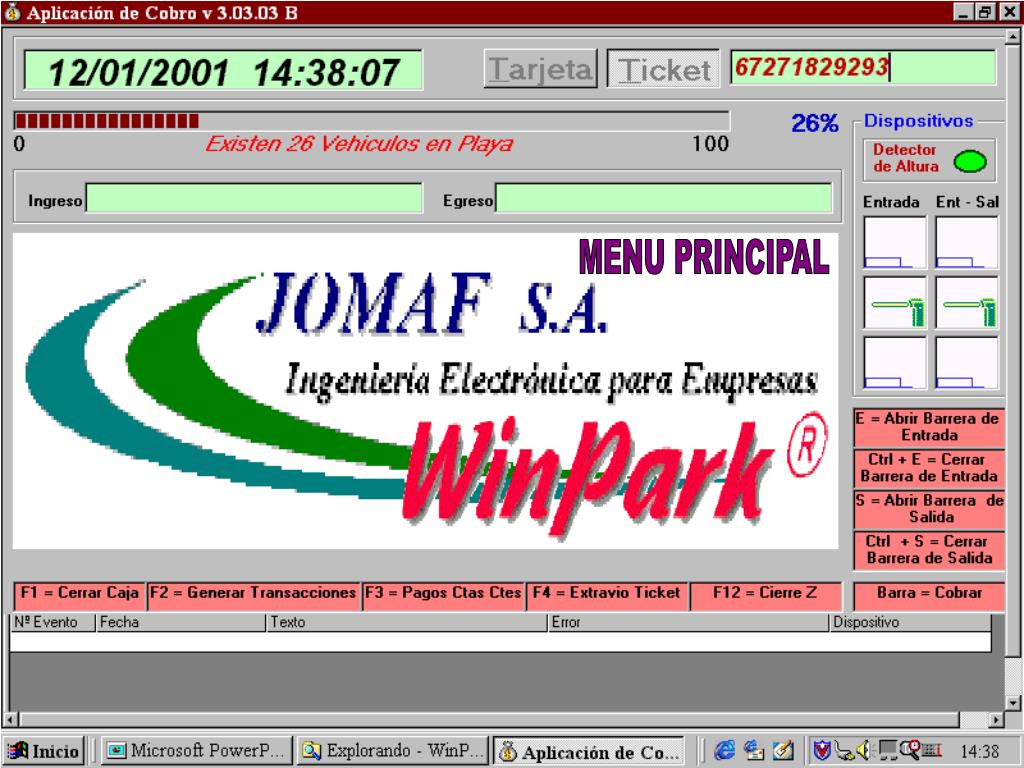Click S = Abrir Barrera de Salida
The image size is (1024, 768).
[x=929, y=509]
